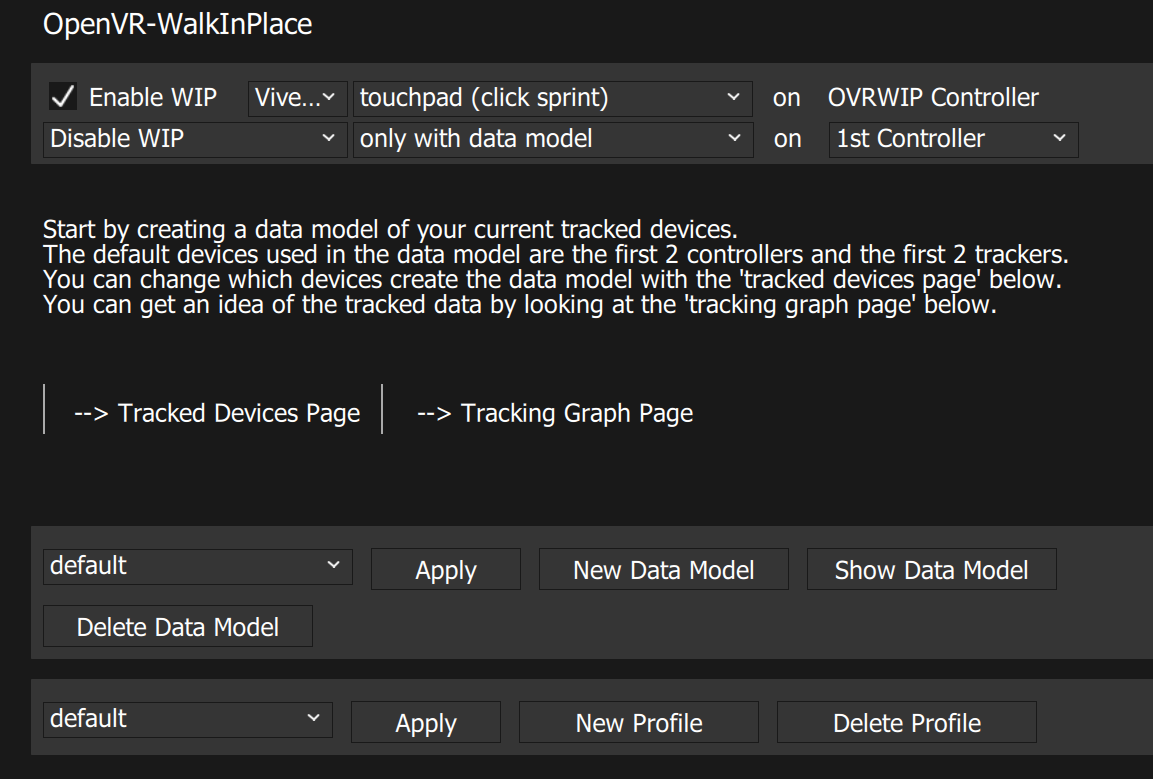Click the OpenVR-WalkInPlace title
Screen dimensions: 1153x779
coord(178,24)
